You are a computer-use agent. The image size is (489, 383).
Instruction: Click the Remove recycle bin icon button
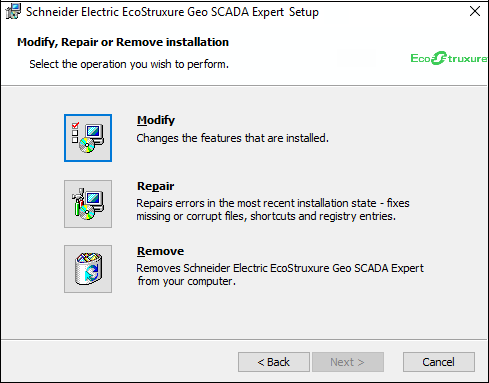pos(88,269)
